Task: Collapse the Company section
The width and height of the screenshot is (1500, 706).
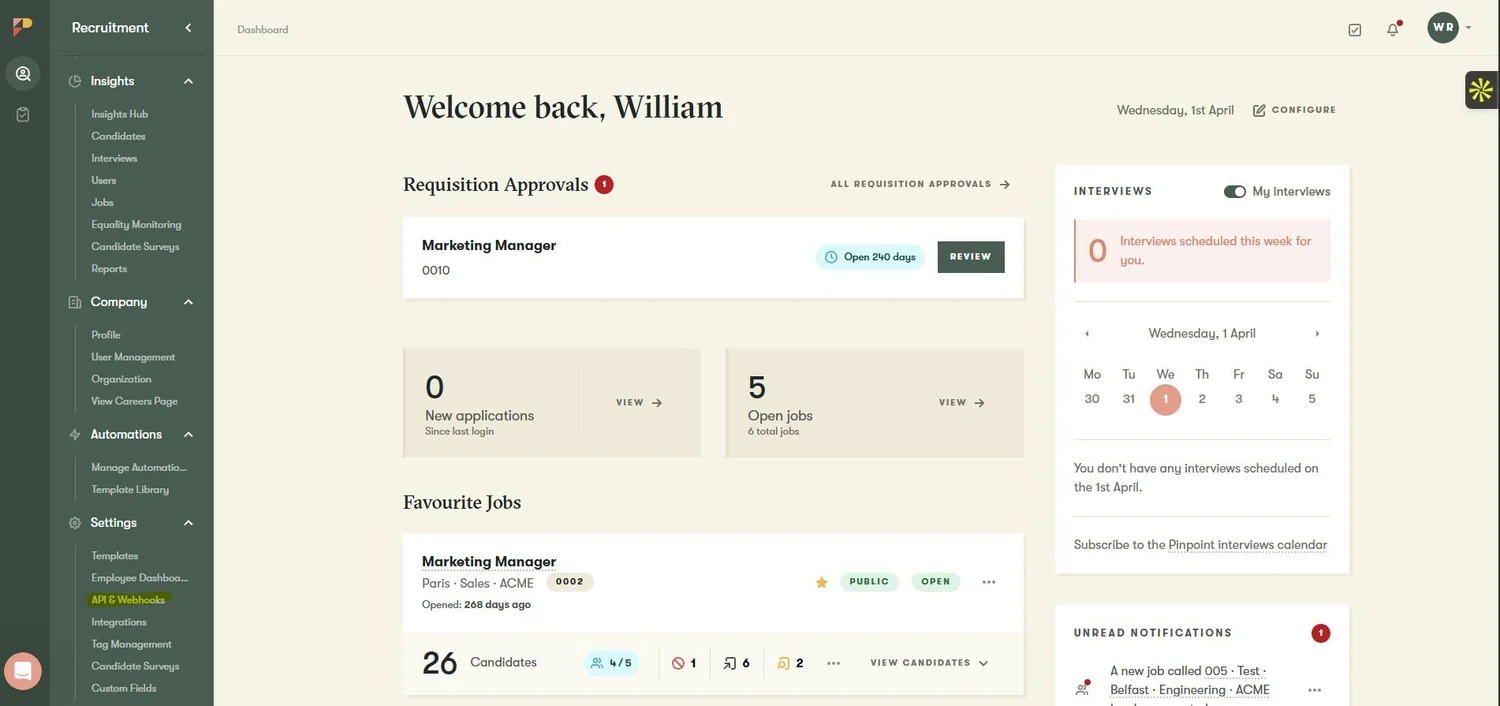Action: coord(188,302)
